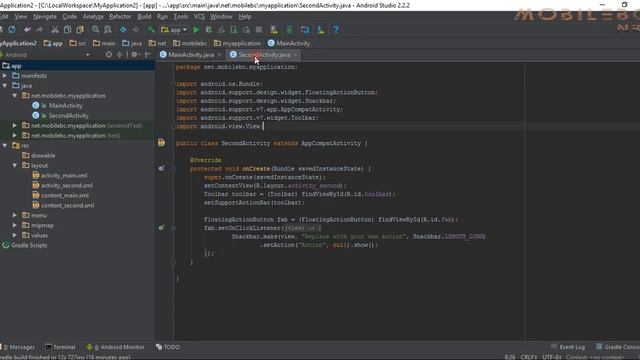Select content_second.xml in layout folder
The width and height of the screenshot is (640, 360).
coord(67,206)
